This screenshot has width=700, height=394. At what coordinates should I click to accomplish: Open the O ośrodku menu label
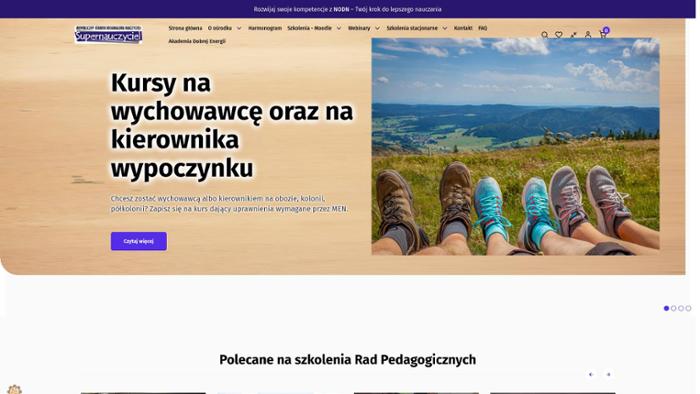click(220, 28)
